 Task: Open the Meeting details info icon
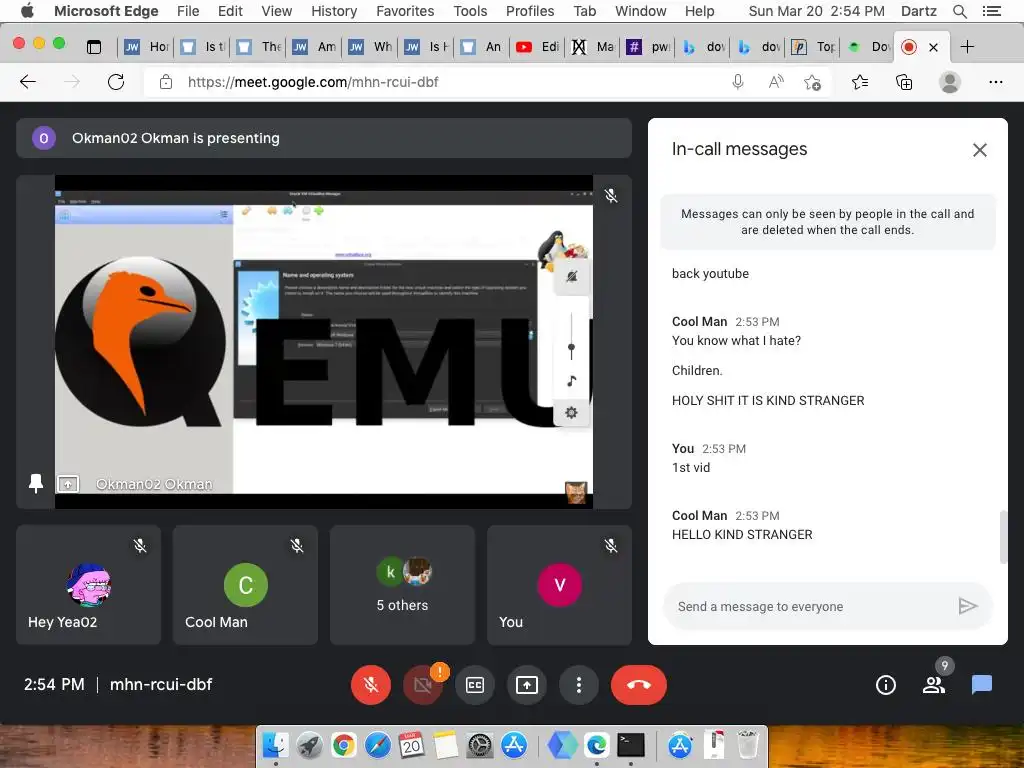(x=886, y=684)
